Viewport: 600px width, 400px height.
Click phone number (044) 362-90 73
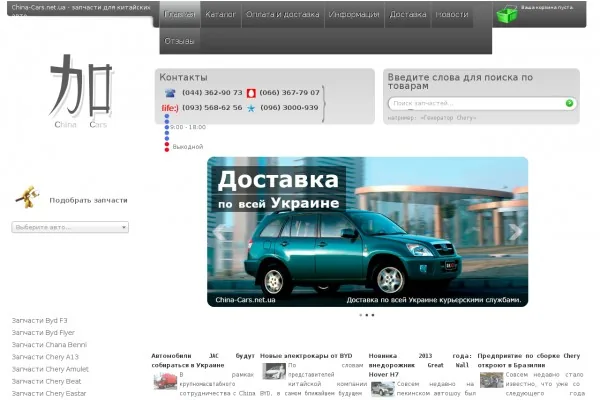pos(212,93)
